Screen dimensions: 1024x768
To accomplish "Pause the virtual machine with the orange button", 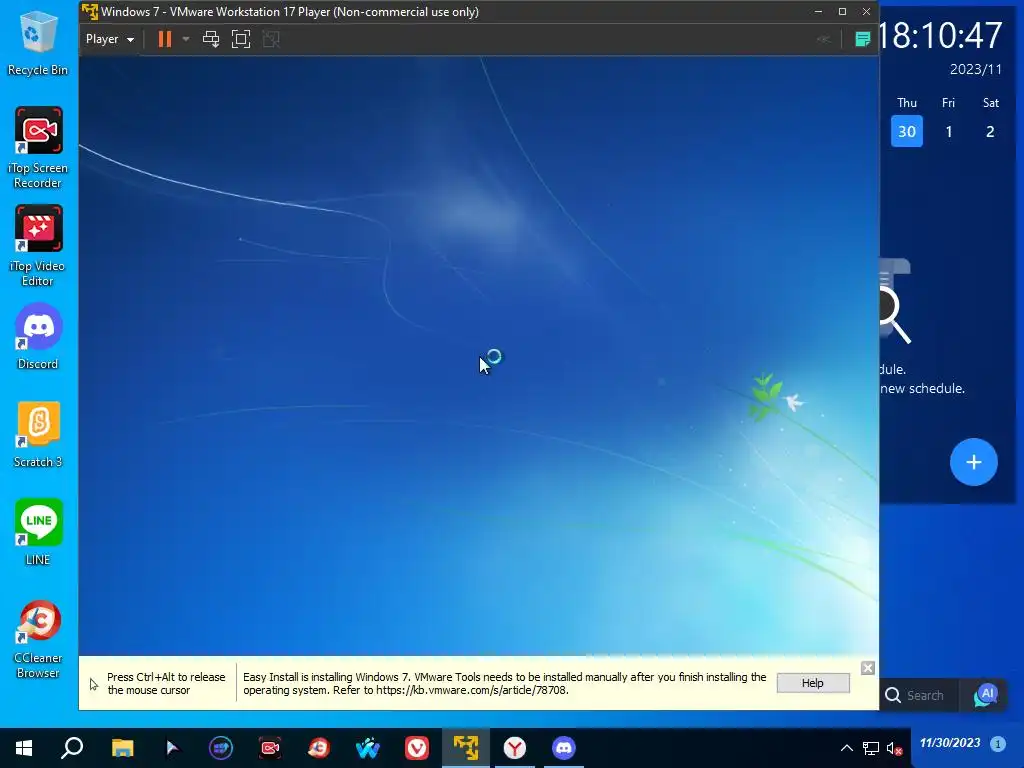I will coord(165,39).
